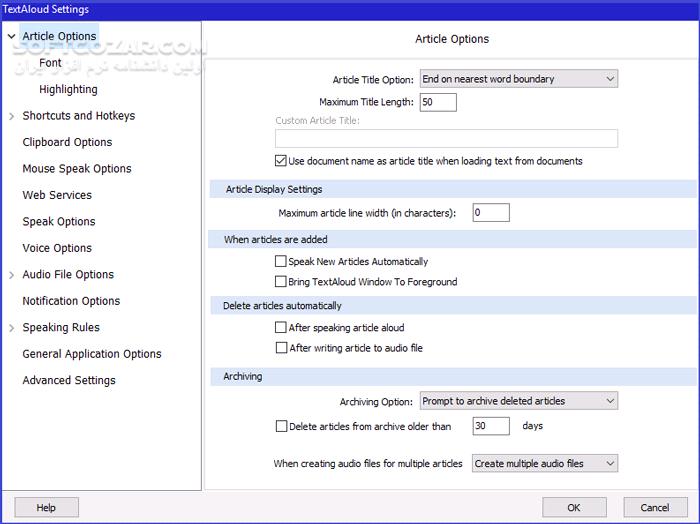Enable Bring TextAloud Window To Foreground
This screenshot has width=700, height=524.
pyautogui.click(x=281, y=282)
